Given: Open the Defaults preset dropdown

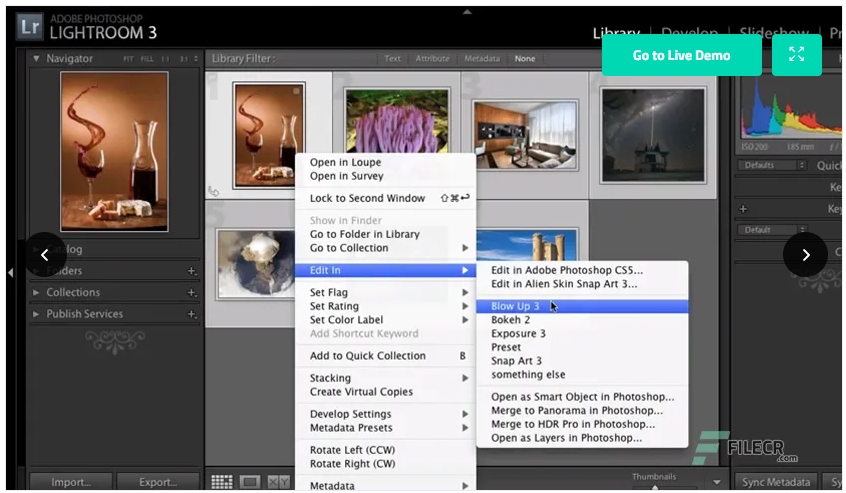Looking at the screenshot, I should point(772,165).
